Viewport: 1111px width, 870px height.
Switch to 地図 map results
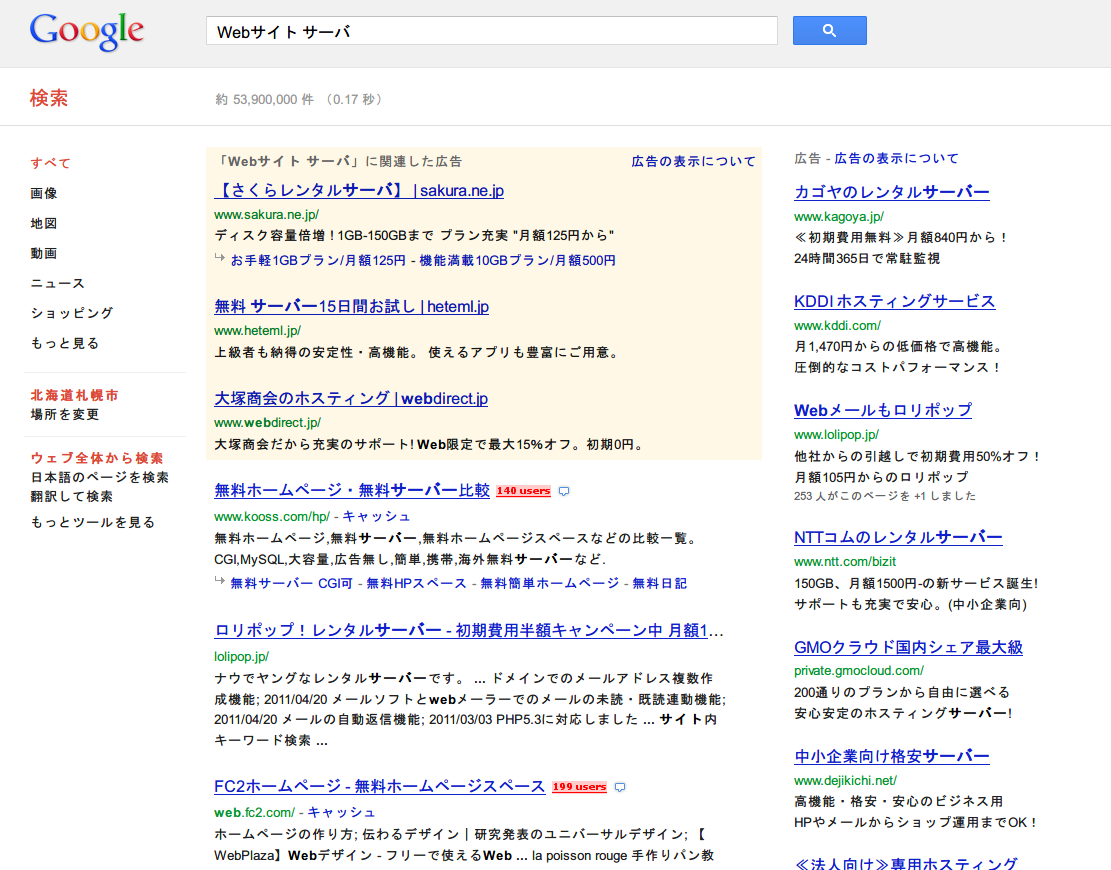[x=44, y=223]
